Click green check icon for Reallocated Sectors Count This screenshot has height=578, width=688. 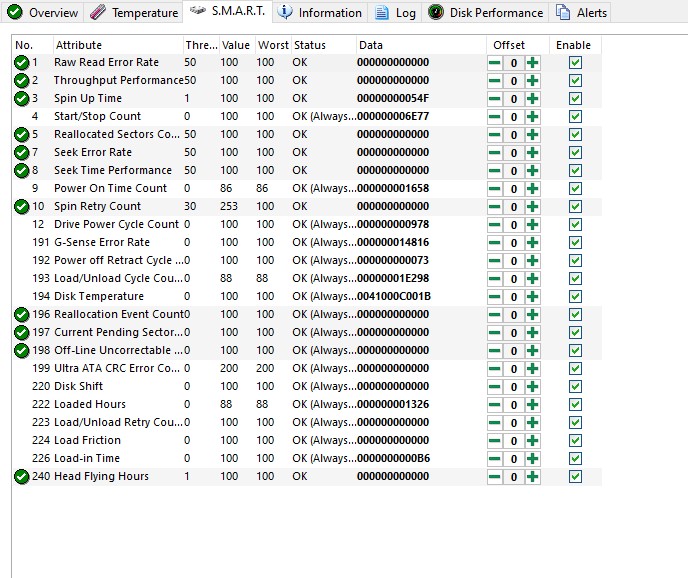tap(22, 135)
